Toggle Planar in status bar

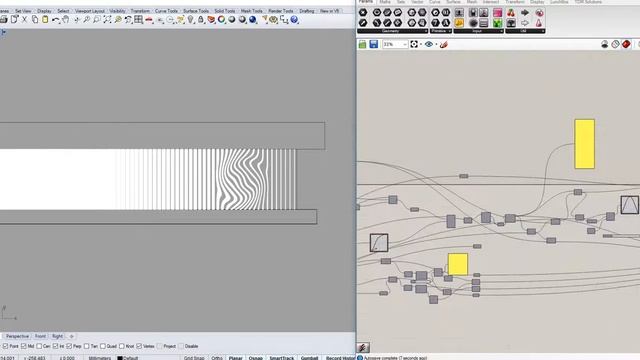(x=236, y=358)
